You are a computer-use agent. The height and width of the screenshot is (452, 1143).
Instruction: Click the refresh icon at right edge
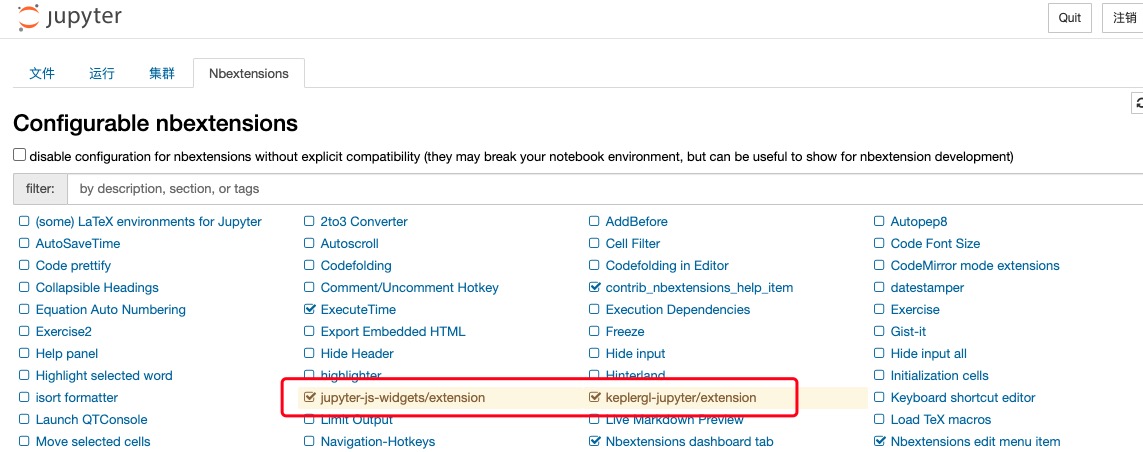pos(1137,104)
